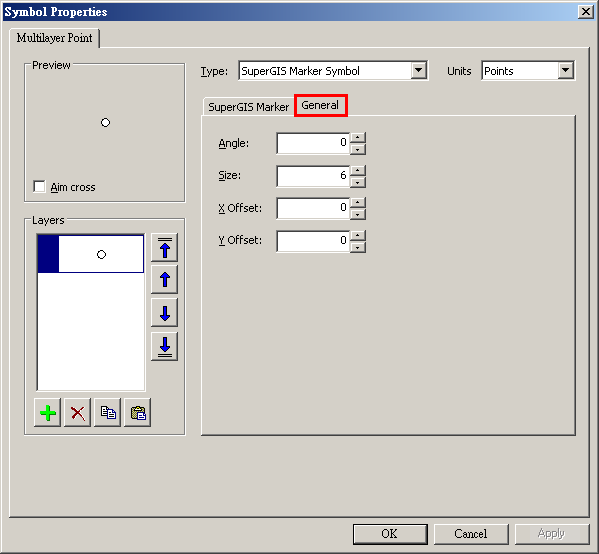The height and width of the screenshot is (554, 599).
Task: Click the Y Offset input field
Action: [x=313, y=241]
